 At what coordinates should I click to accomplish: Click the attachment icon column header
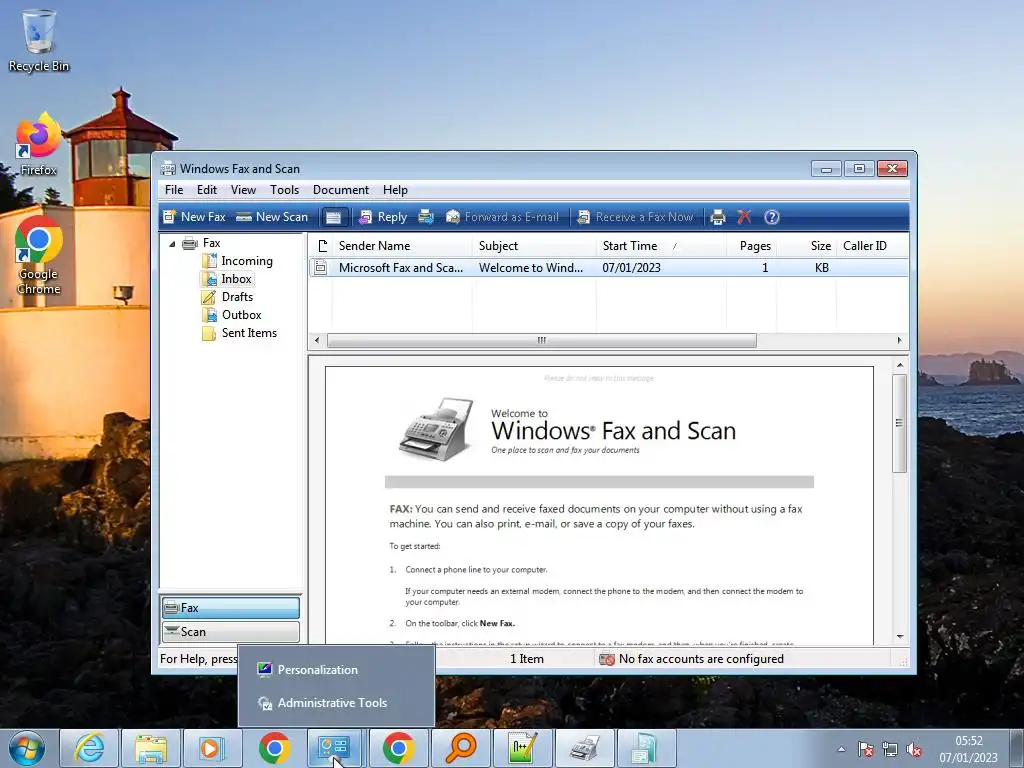tap(321, 246)
